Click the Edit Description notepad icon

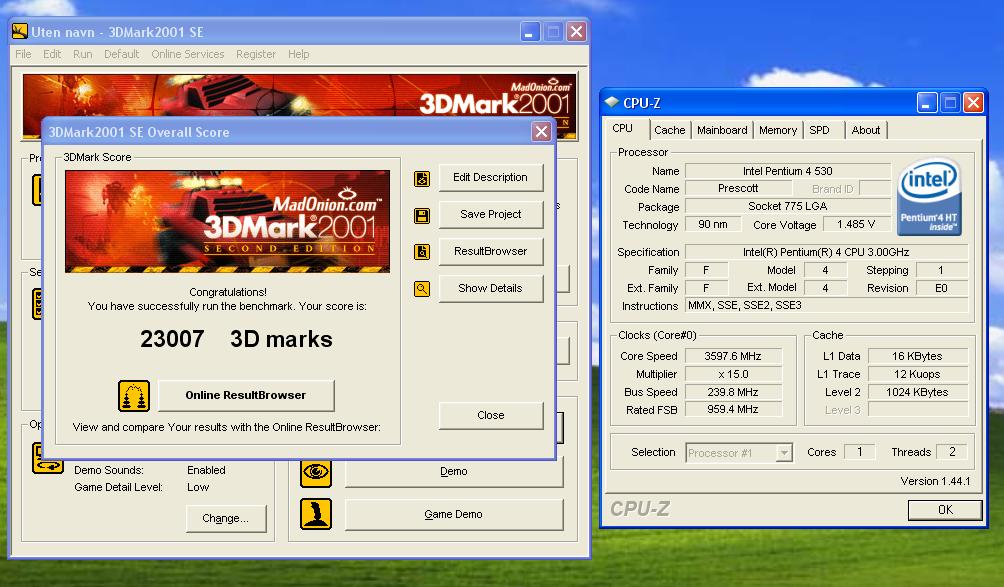tap(422, 179)
